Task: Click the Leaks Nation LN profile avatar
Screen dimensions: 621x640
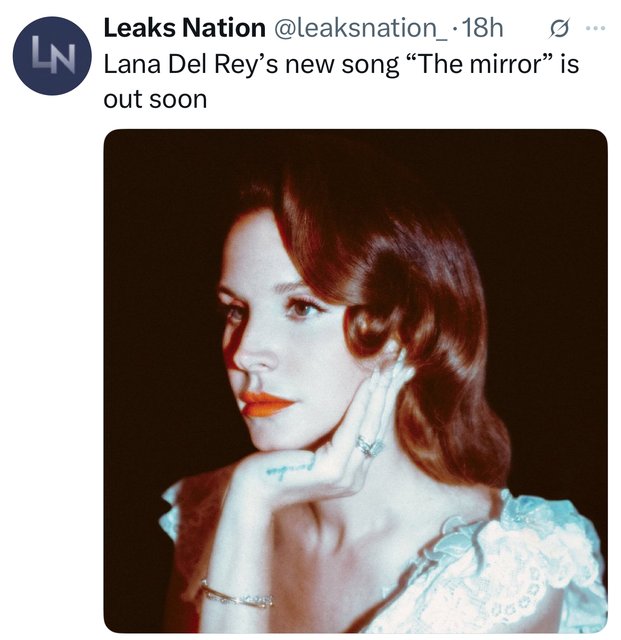Action: tap(52, 56)
